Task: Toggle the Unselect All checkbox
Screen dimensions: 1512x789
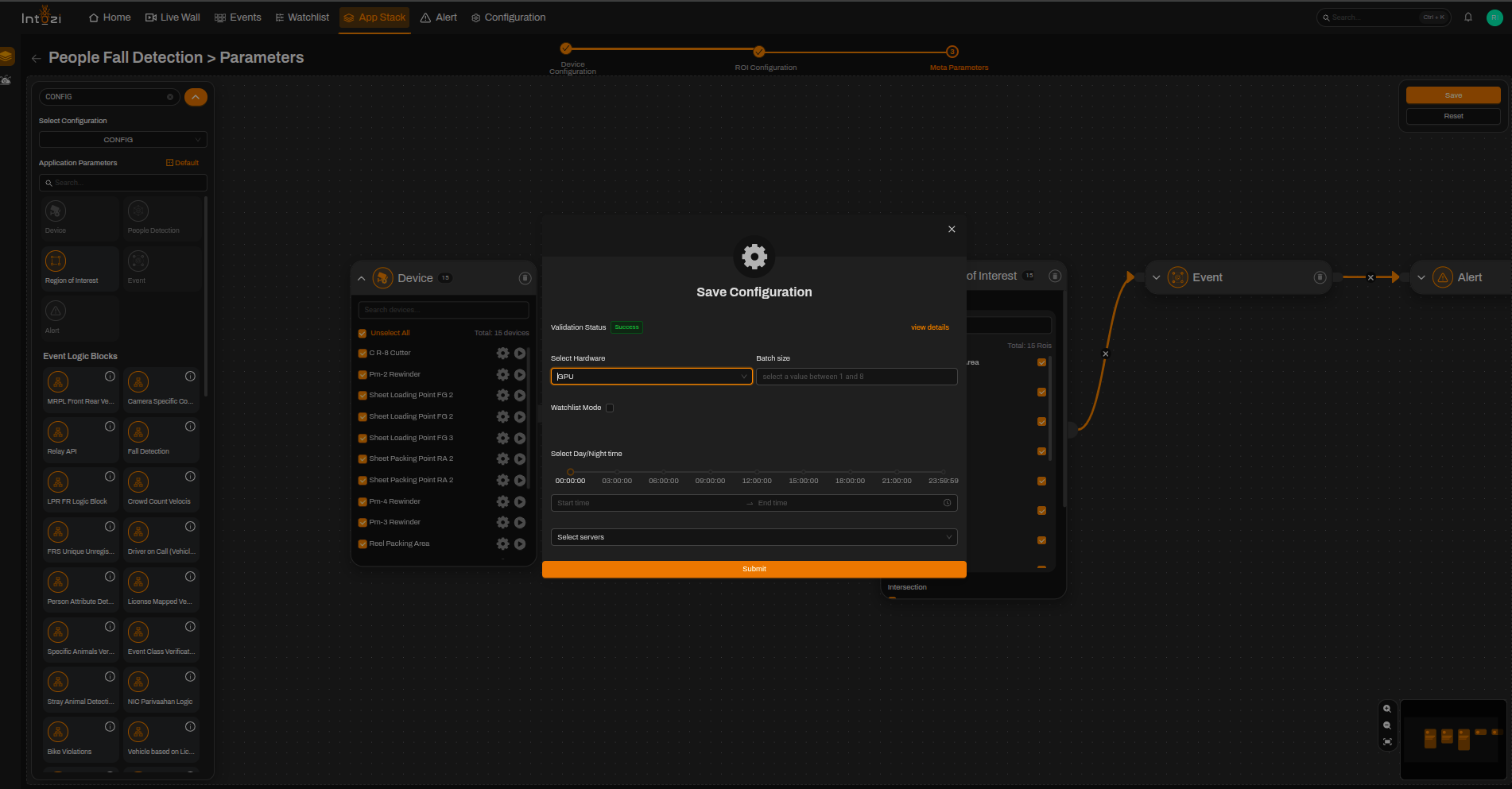Action: (362, 333)
